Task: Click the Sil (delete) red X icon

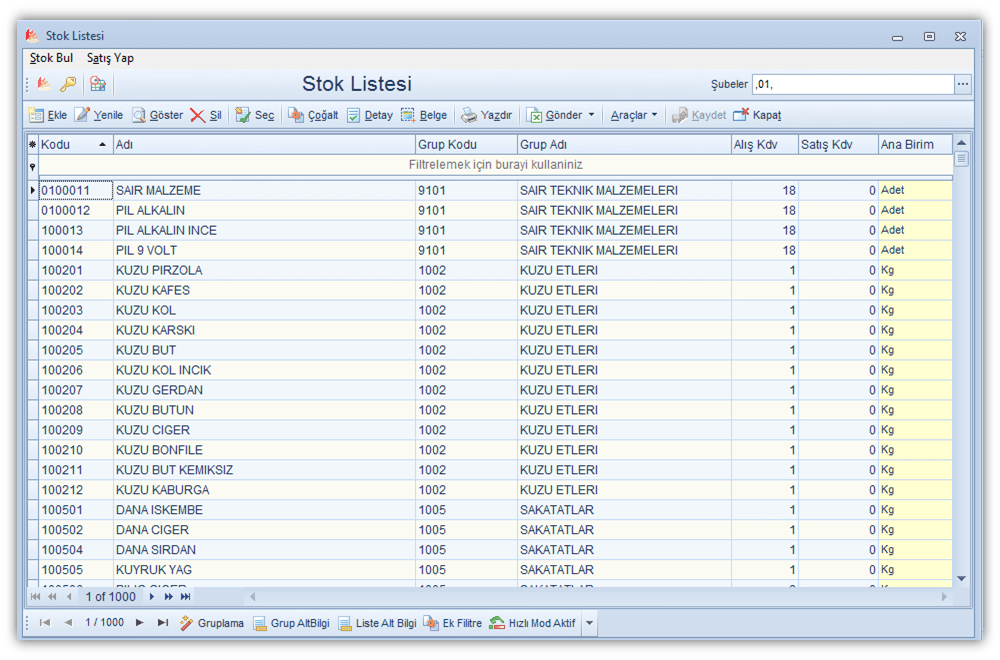Action: tap(198, 115)
